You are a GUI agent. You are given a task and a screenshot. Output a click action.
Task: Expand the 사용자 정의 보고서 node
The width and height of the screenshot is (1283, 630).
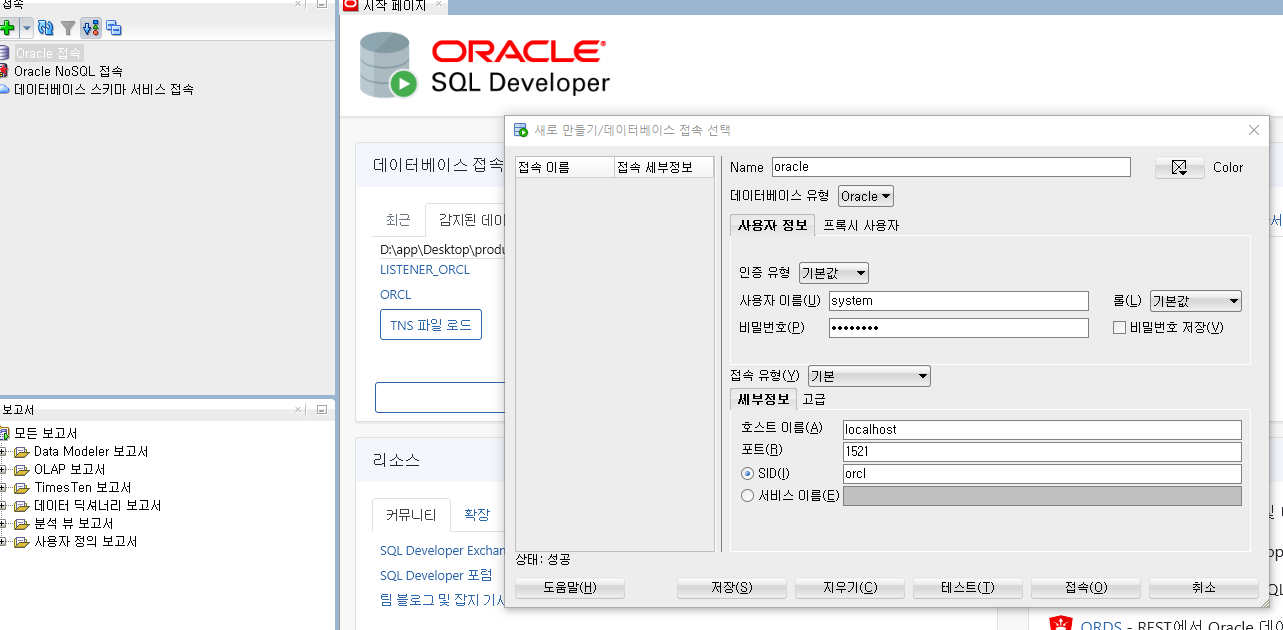[x=3, y=542]
